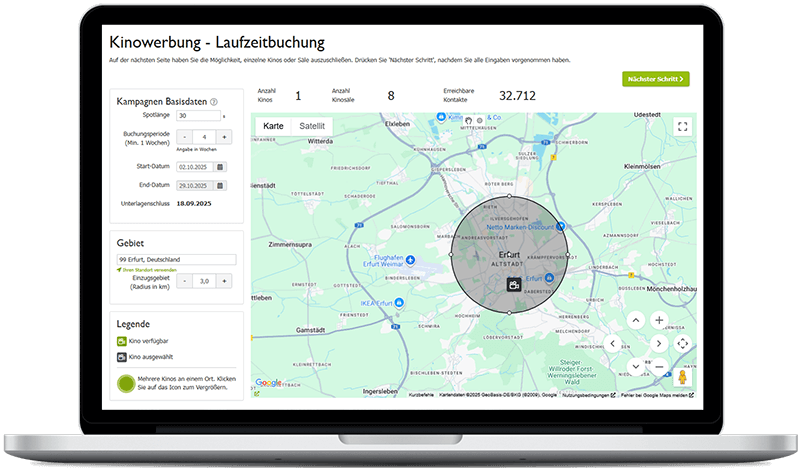Open help icon beside Kampagnen Basisdaten
Image resolution: width=800 pixels, height=468 pixels.
[214, 102]
